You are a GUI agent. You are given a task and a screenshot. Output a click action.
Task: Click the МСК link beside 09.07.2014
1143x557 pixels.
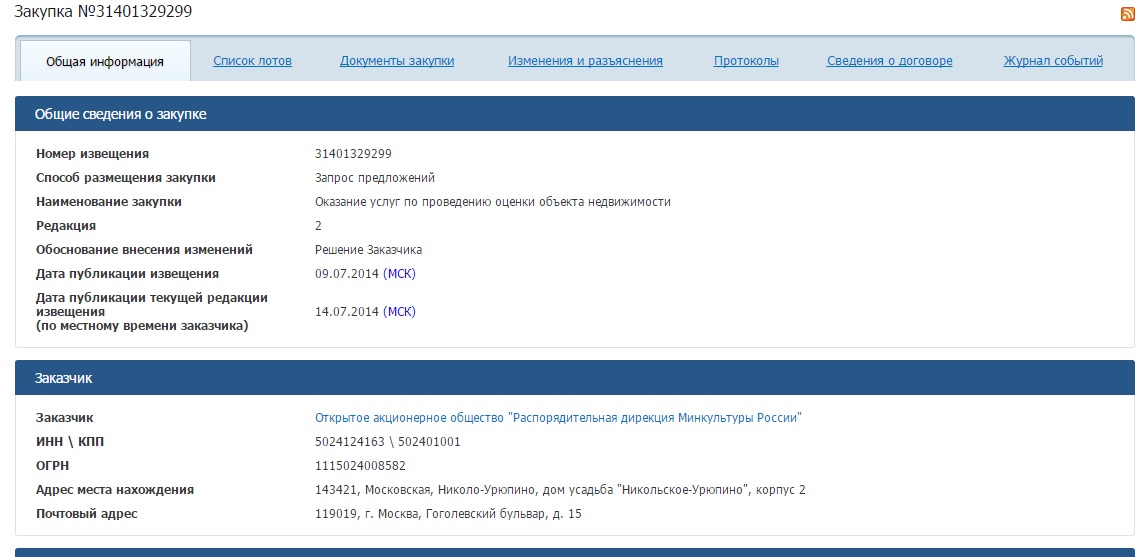(399, 274)
